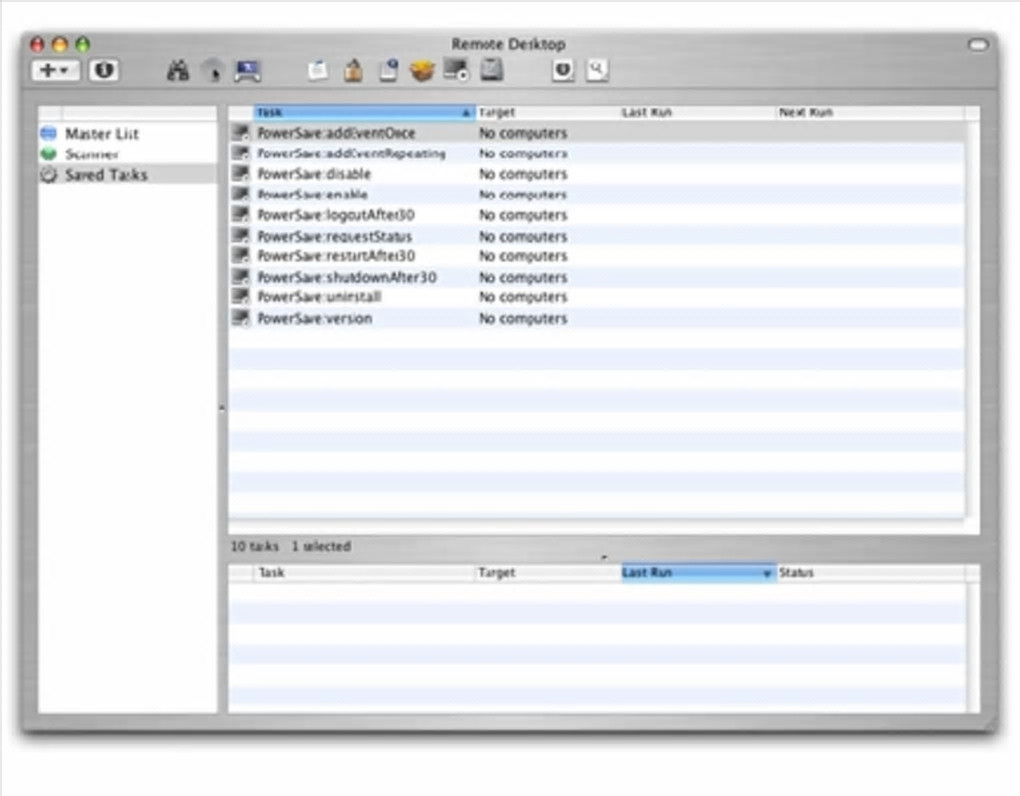1020x796 pixels.
Task: Click the Master List icon
Action: tap(49, 133)
